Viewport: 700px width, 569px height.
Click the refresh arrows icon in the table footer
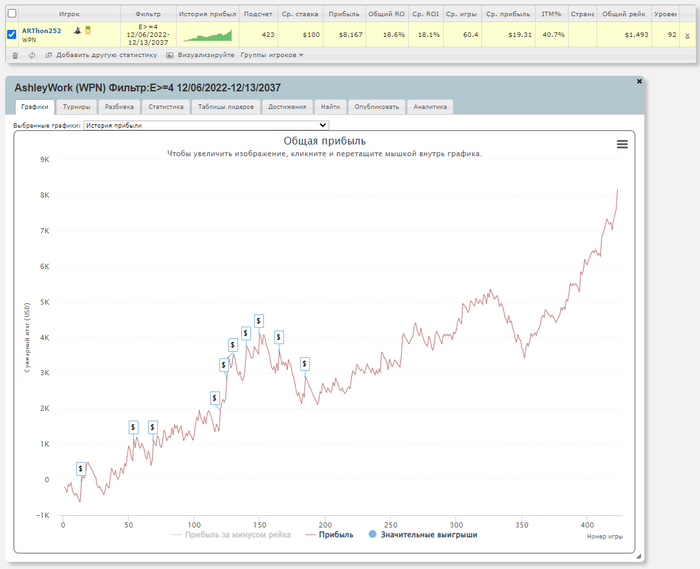tap(32, 55)
